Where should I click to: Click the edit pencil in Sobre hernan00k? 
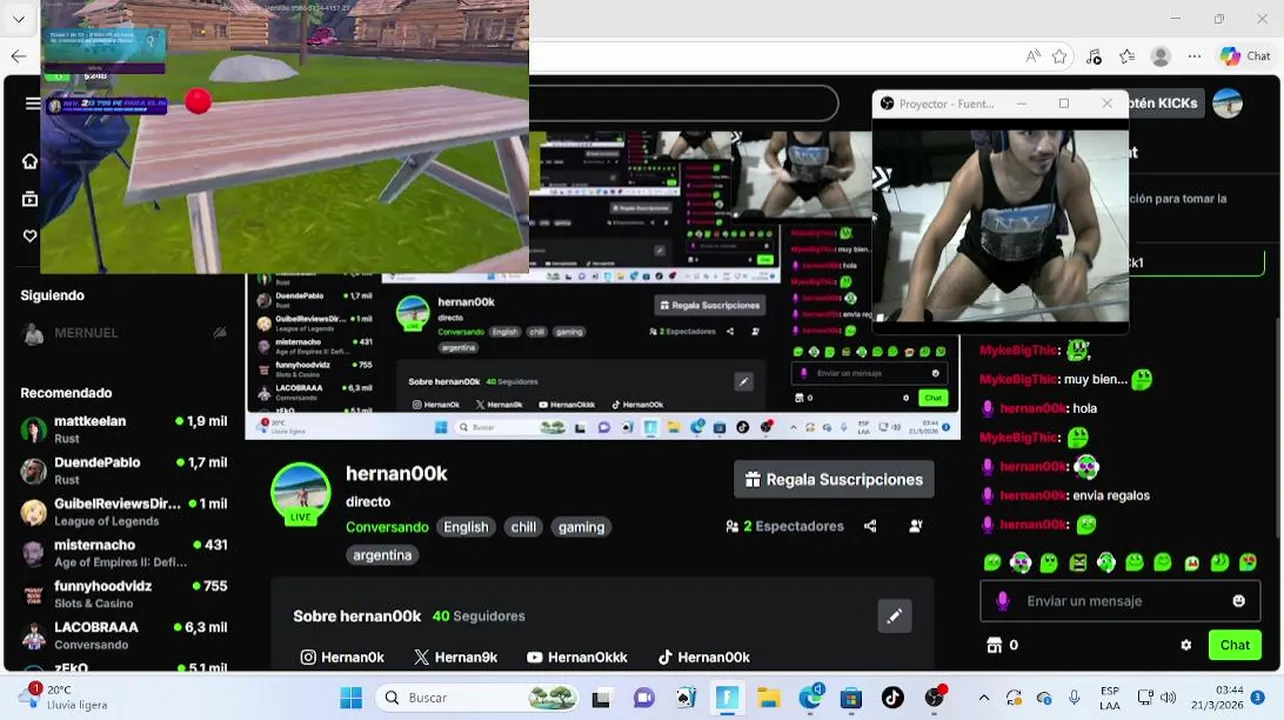click(x=894, y=616)
